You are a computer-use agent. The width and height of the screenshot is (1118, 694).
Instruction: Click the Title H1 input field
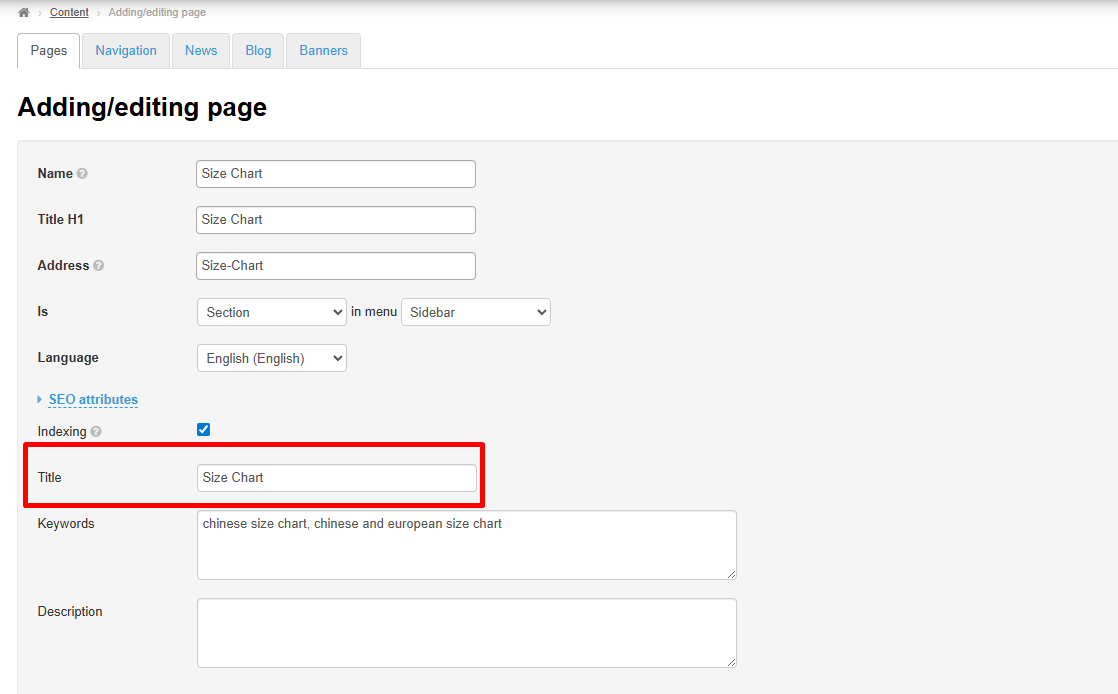tap(336, 220)
